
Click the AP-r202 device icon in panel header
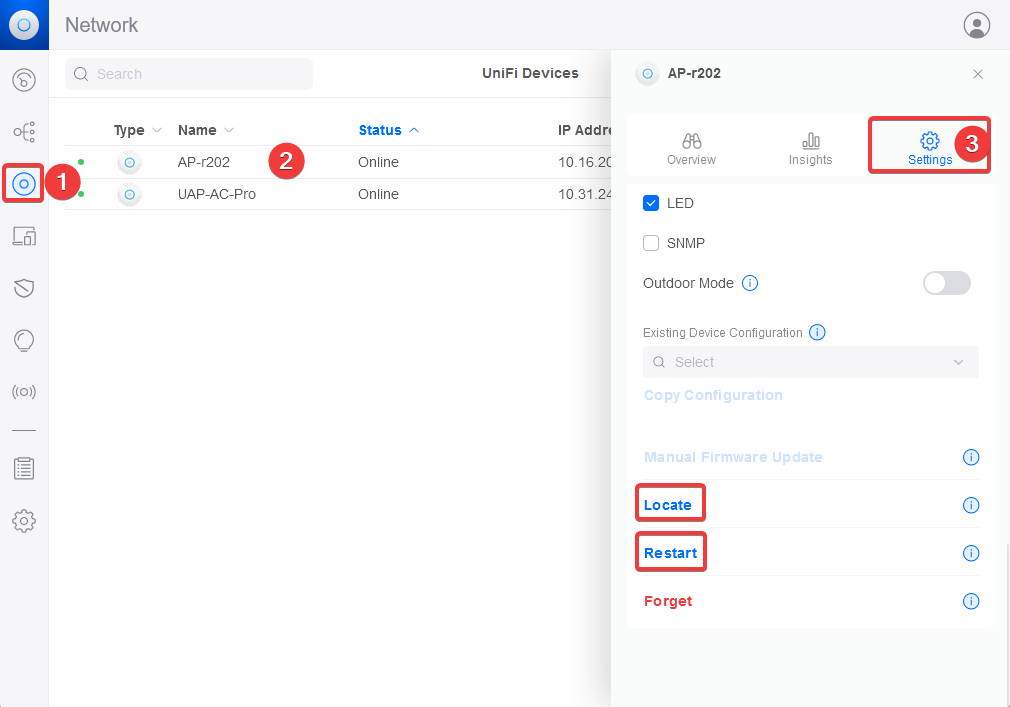[x=647, y=74]
